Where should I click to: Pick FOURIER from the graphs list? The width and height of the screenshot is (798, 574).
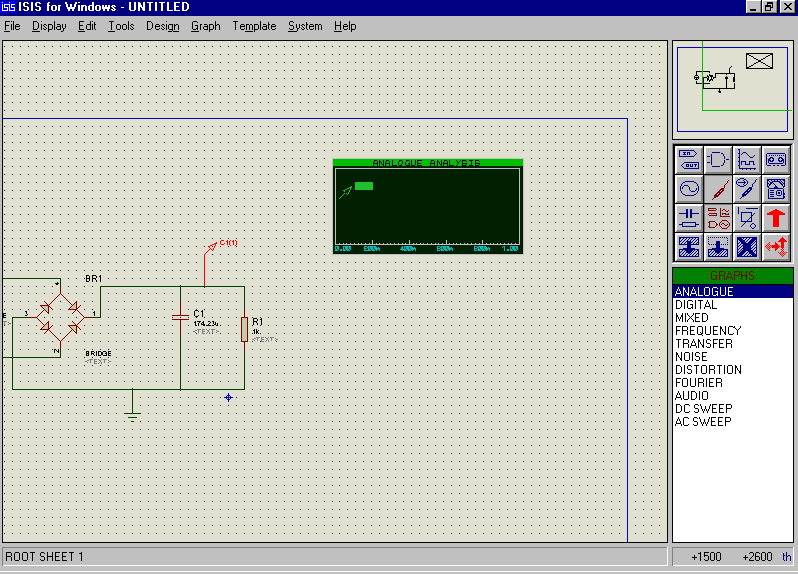(x=699, y=383)
